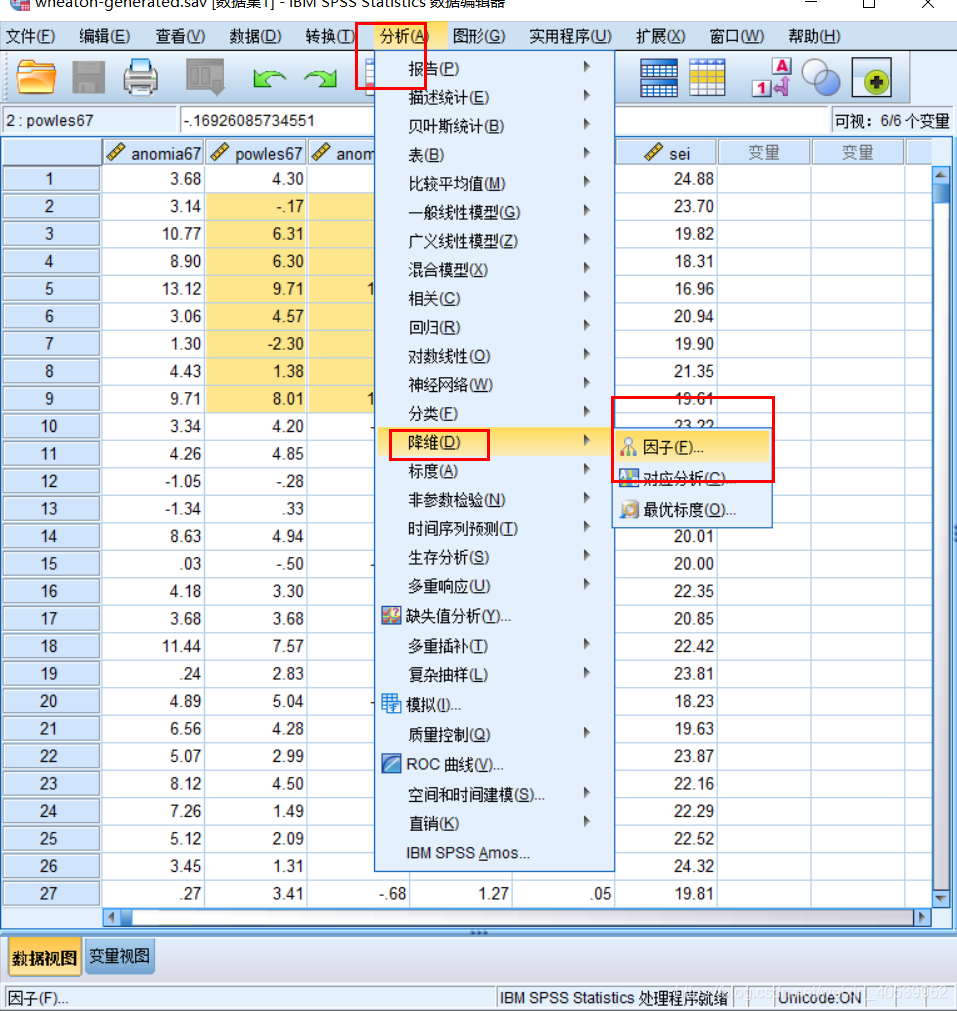Select the anomia67 column header
This screenshot has width=957, height=1011.
point(153,153)
